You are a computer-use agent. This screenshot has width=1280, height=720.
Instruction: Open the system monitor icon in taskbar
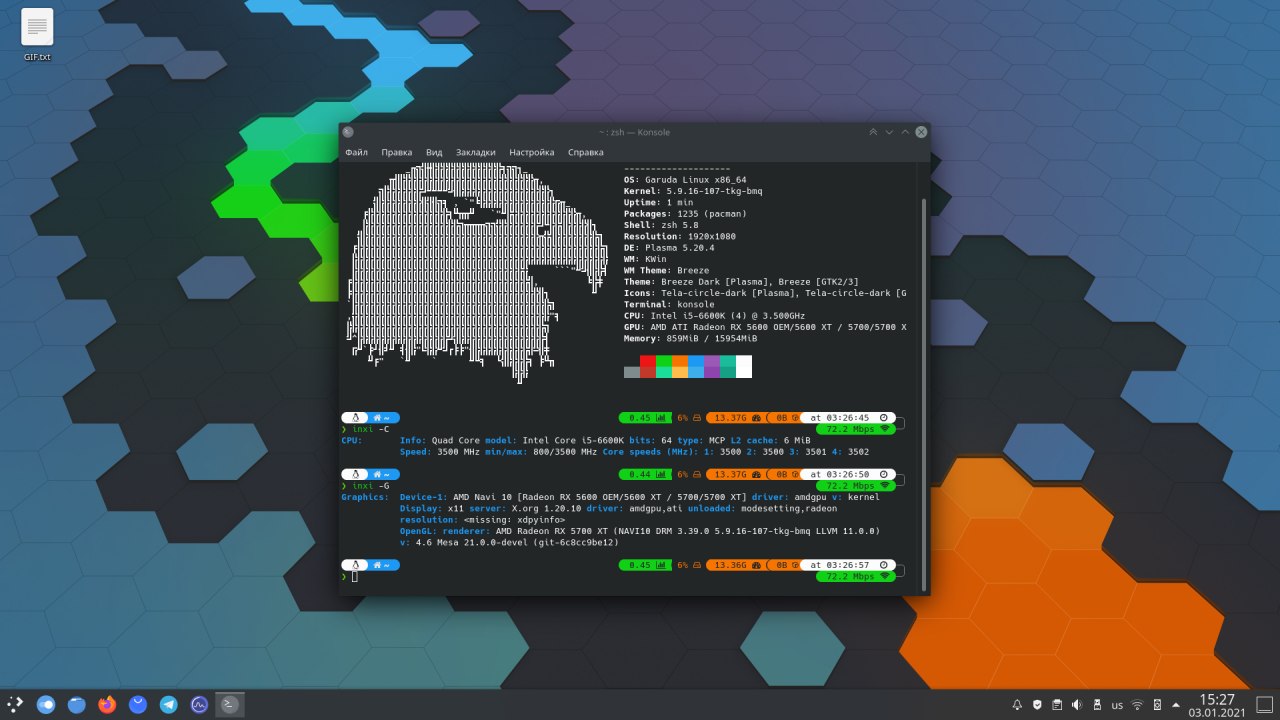click(199, 705)
